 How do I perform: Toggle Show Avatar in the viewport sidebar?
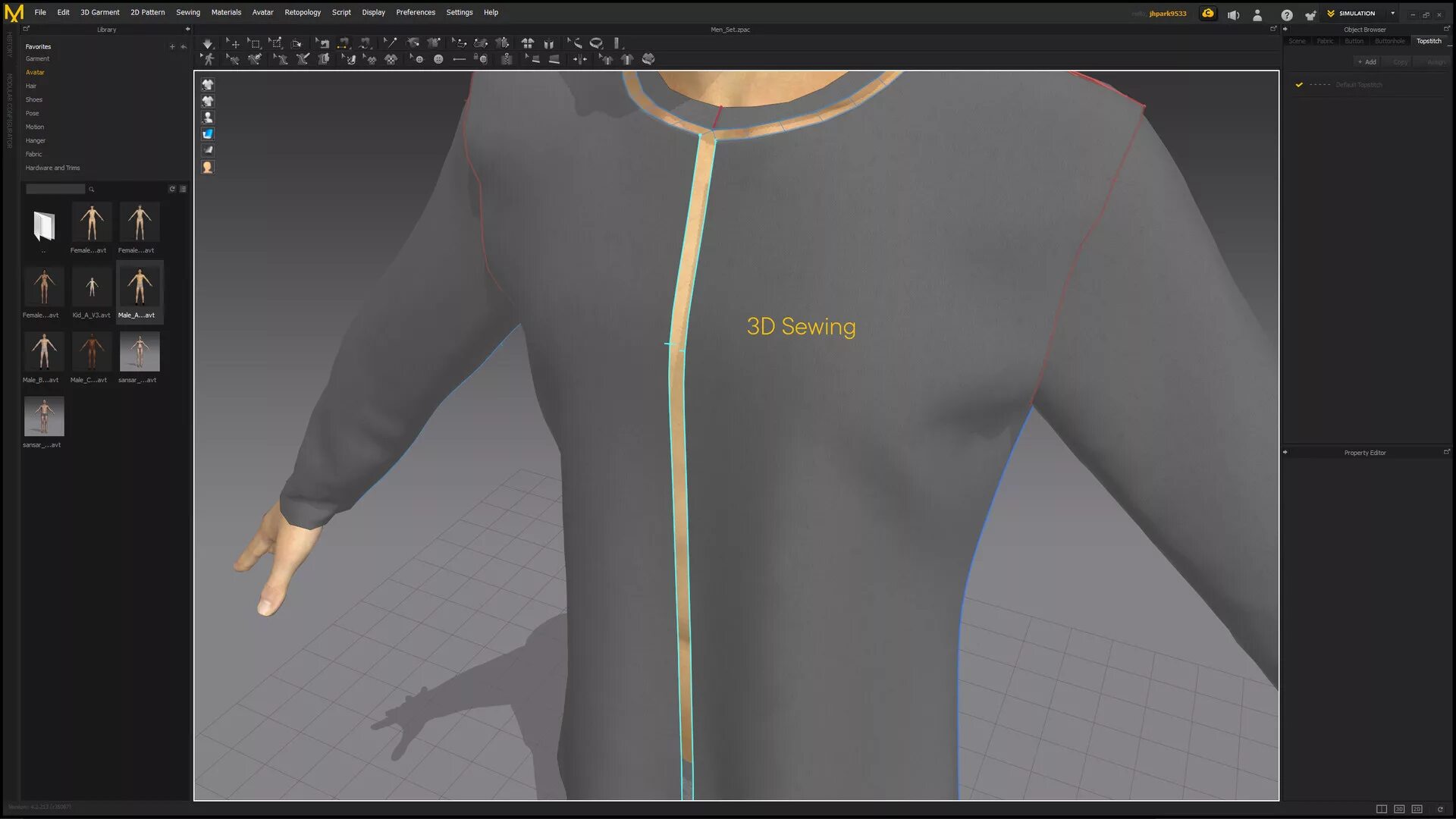coord(208,117)
